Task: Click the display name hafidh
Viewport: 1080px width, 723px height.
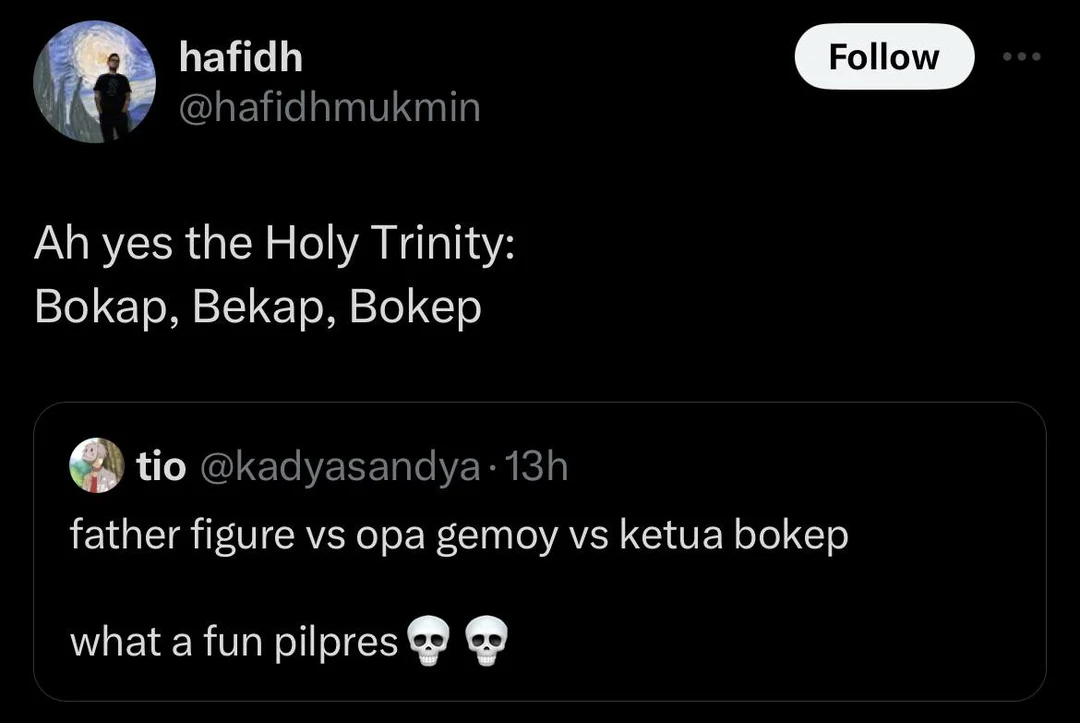Action: tap(240, 57)
